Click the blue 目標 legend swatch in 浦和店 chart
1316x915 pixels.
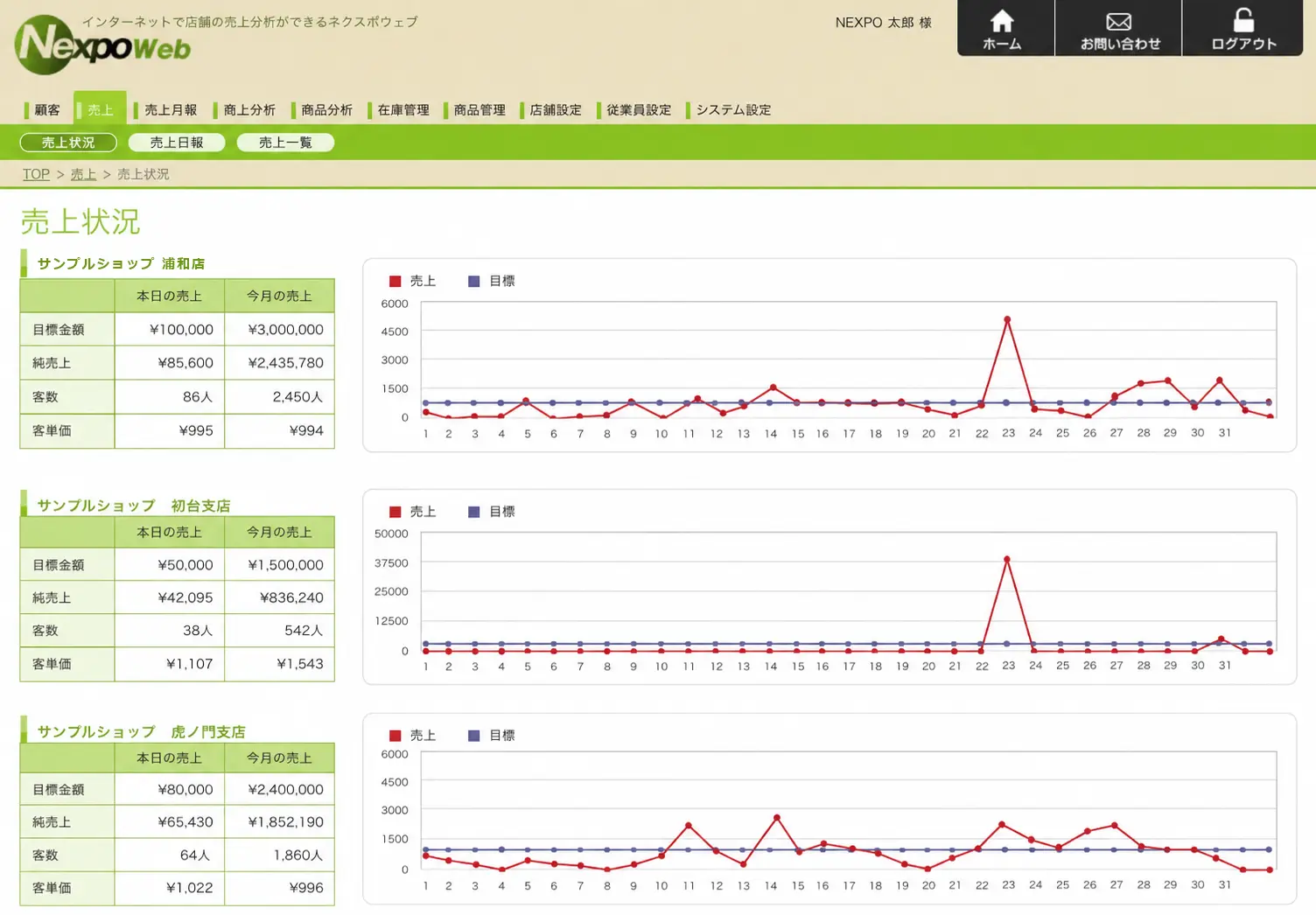(x=473, y=281)
